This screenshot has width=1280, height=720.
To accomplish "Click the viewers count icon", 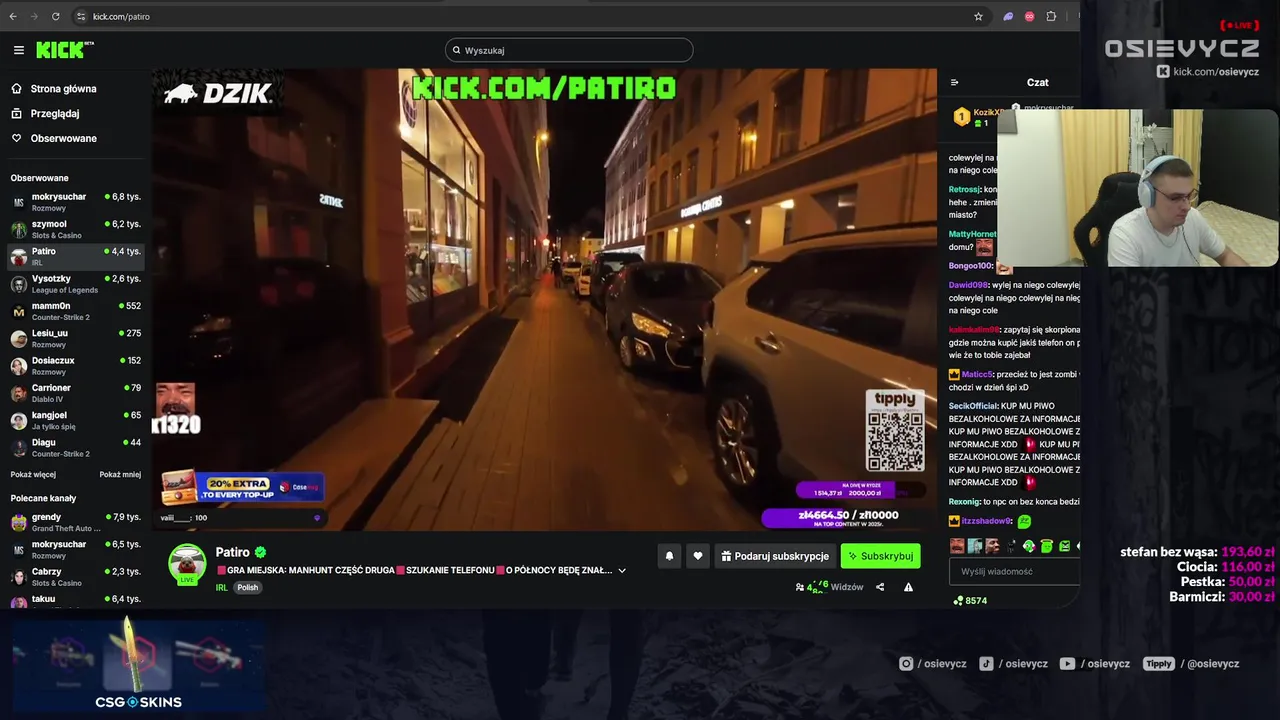I will [800, 587].
